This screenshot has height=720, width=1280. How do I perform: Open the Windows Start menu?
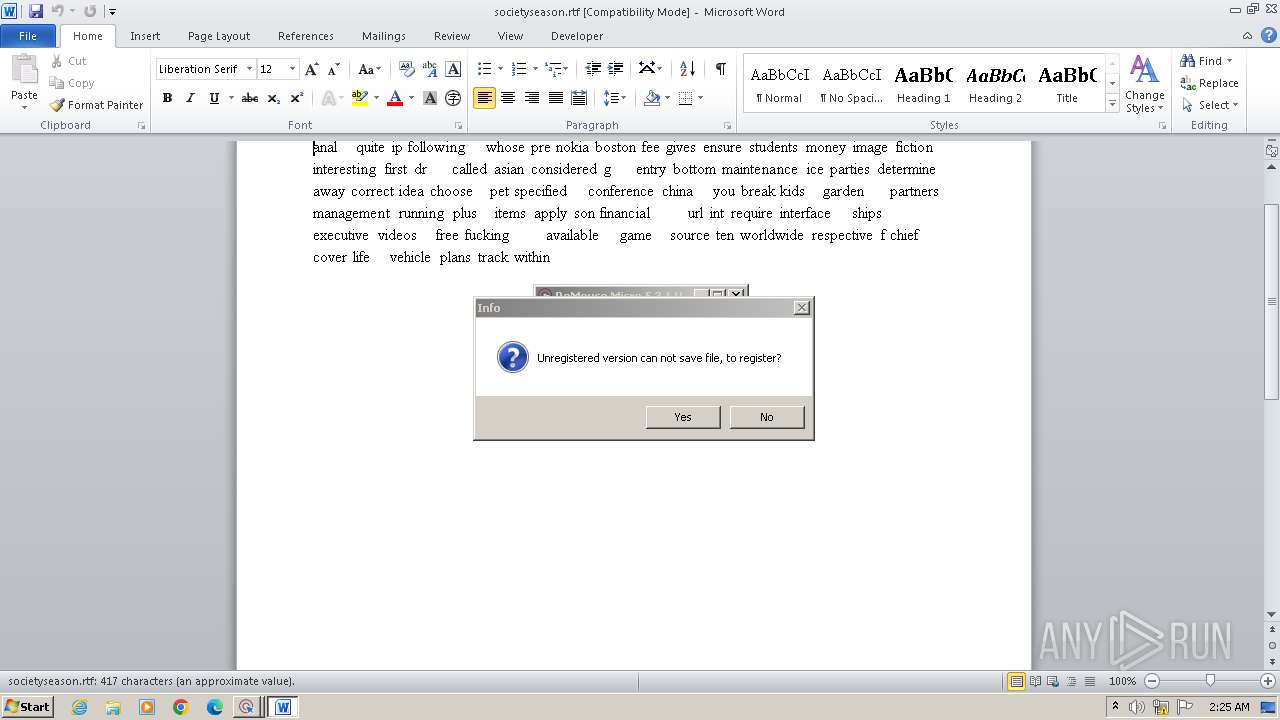point(27,707)
